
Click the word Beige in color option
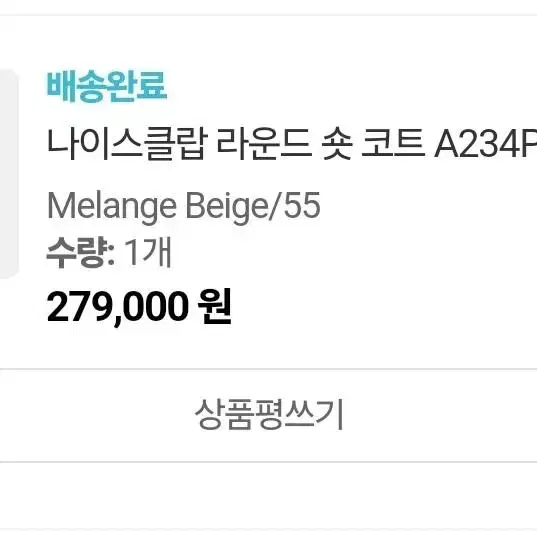click(x=227, y=207)
